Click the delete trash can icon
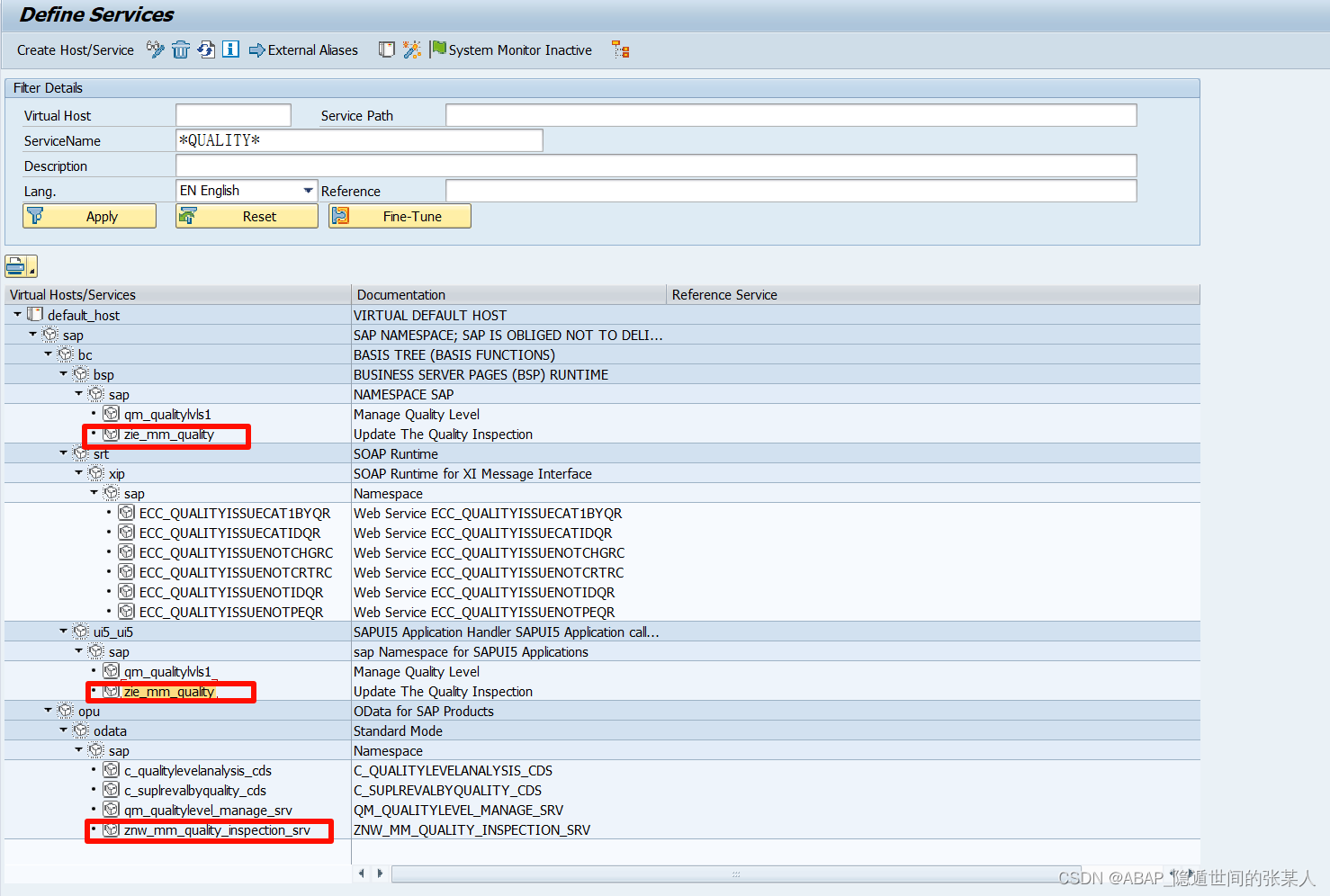 [181, 49]
